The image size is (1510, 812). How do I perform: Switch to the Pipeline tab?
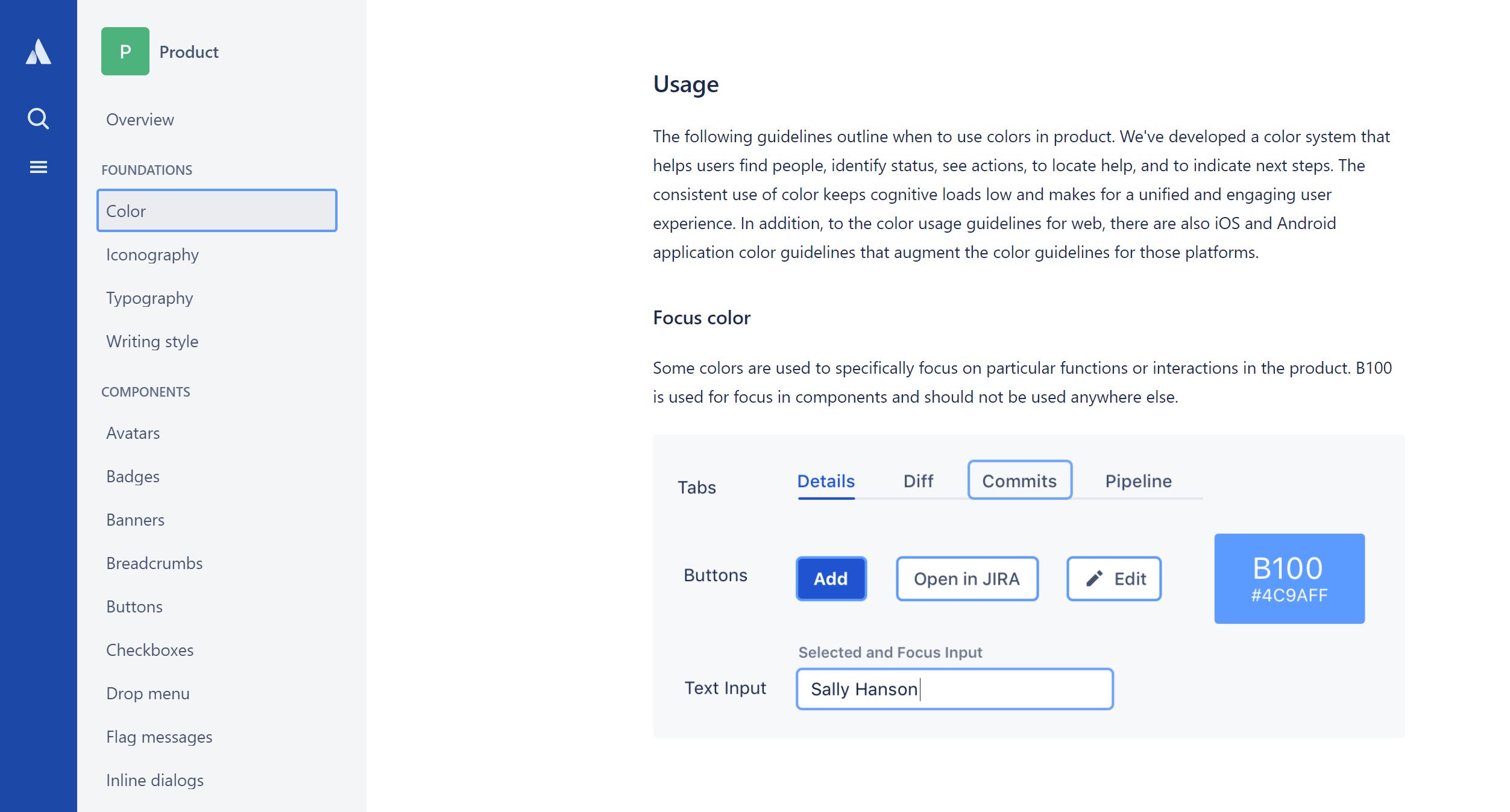[1138, 481]
